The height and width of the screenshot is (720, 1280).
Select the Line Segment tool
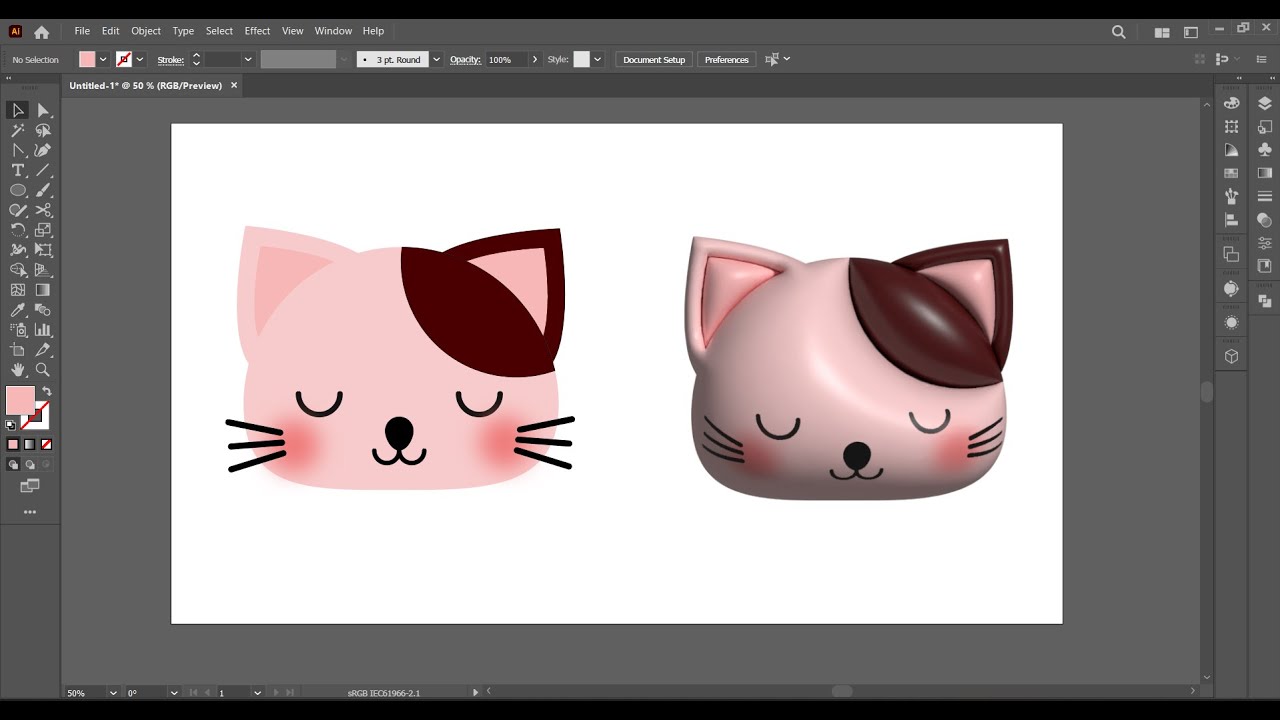point(43,170)
